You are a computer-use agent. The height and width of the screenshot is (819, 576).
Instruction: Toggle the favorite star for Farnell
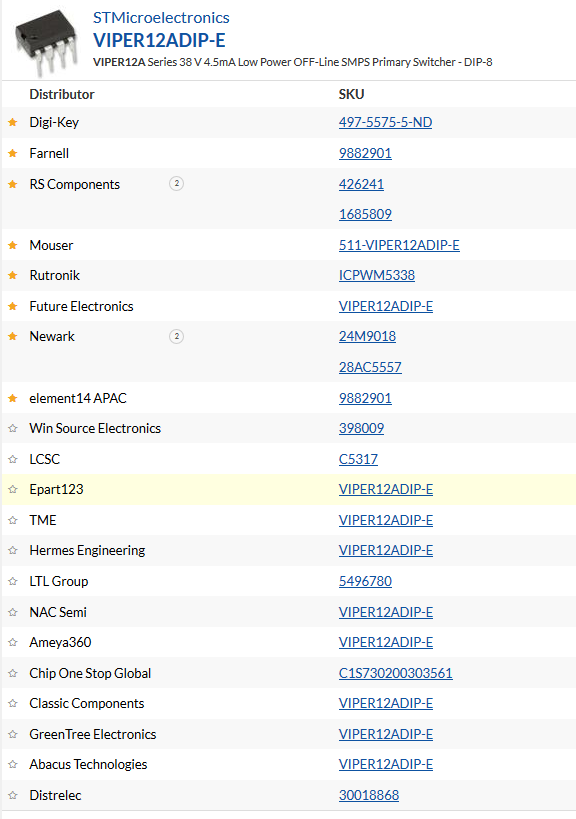click(13, 153)
